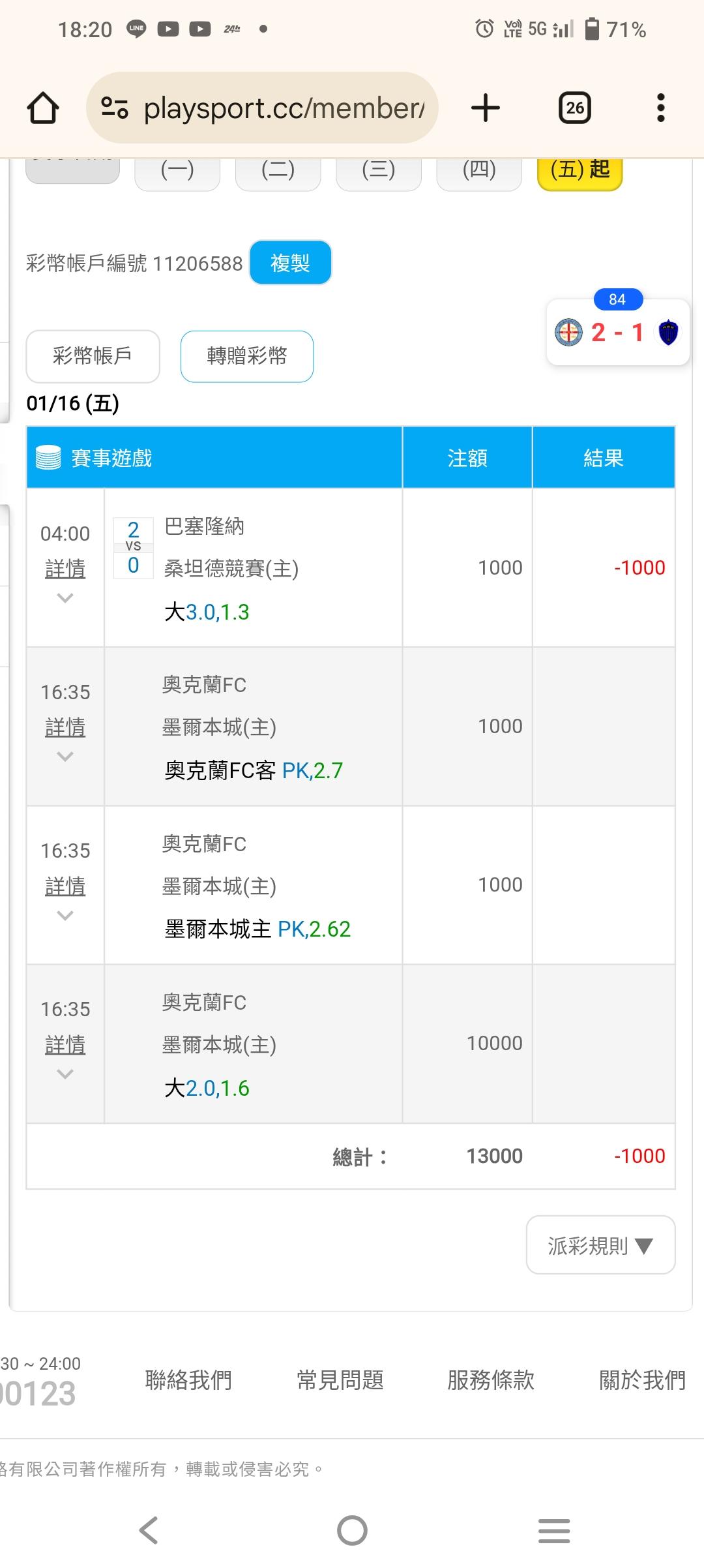Screen dimensions: 704x1568
Task: Select the (五) 起 weekday tab
Action: coord(580,171)
